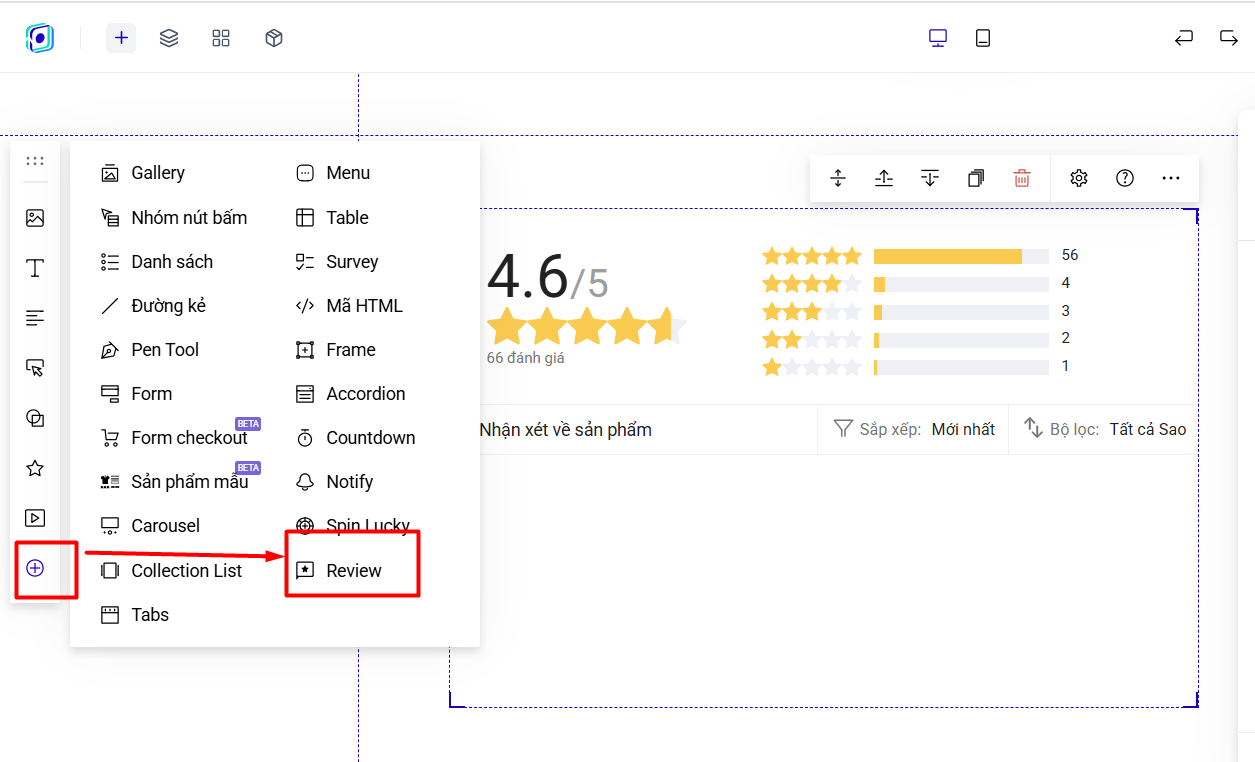Select the image tool in left sidebar
Viewport: 1255px width, 762px height.
35,218
